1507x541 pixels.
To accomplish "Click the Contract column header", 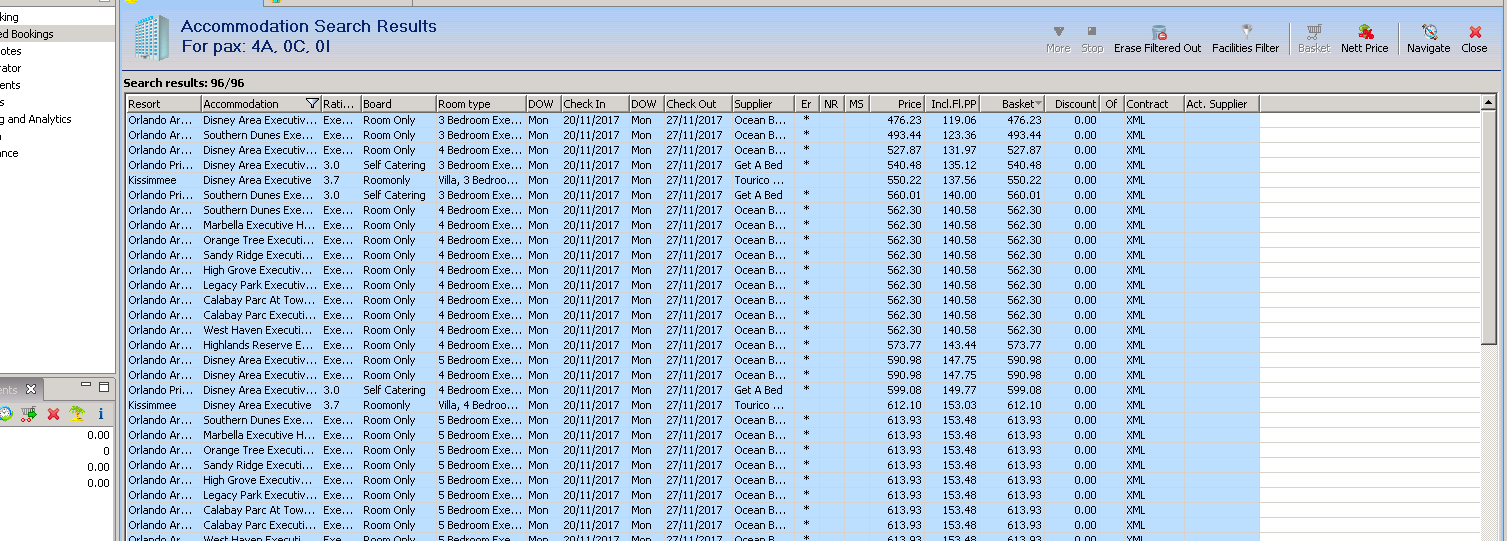I will pos(1153,104).
